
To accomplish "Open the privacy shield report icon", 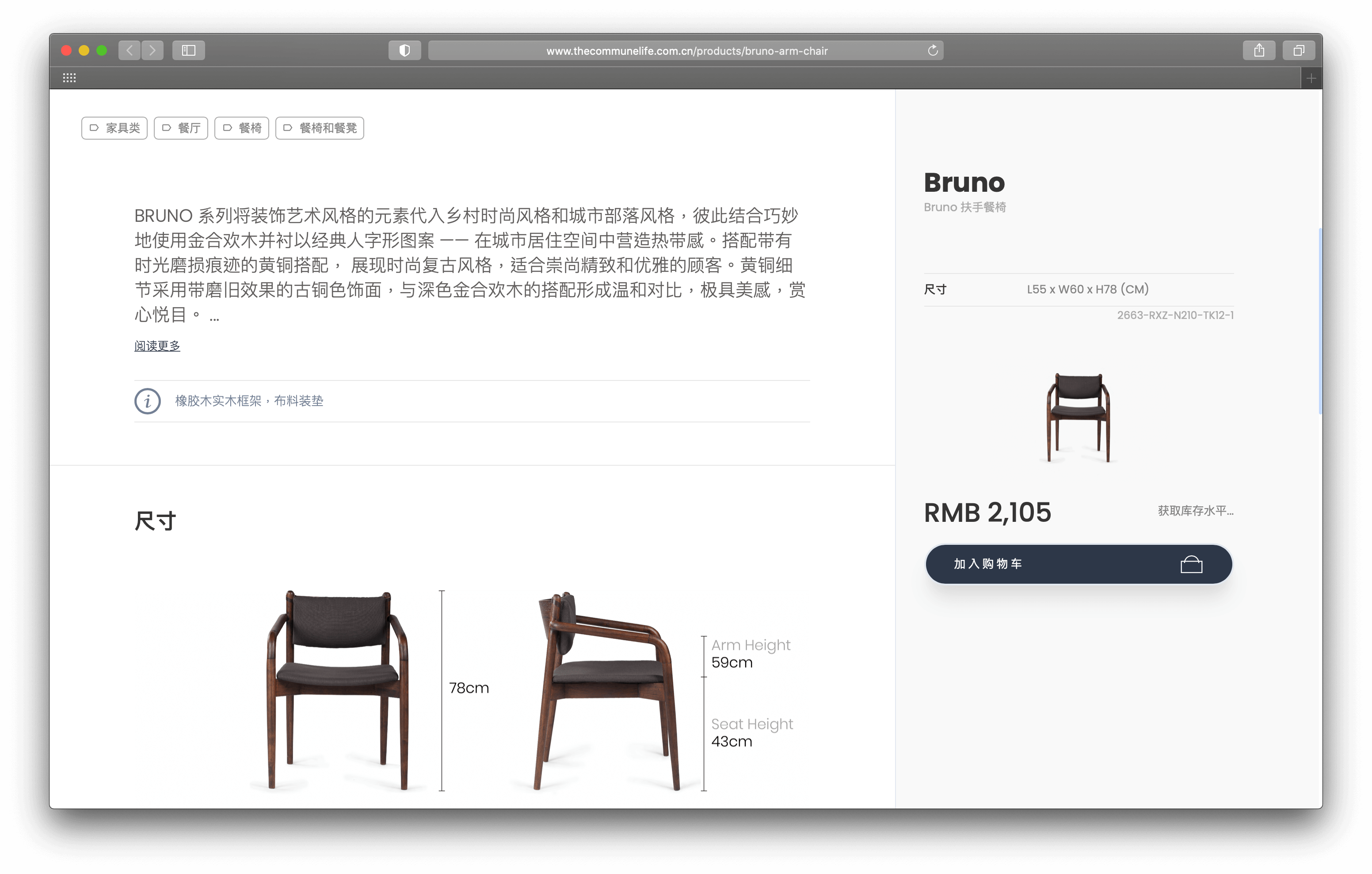I will click(404, 50).
